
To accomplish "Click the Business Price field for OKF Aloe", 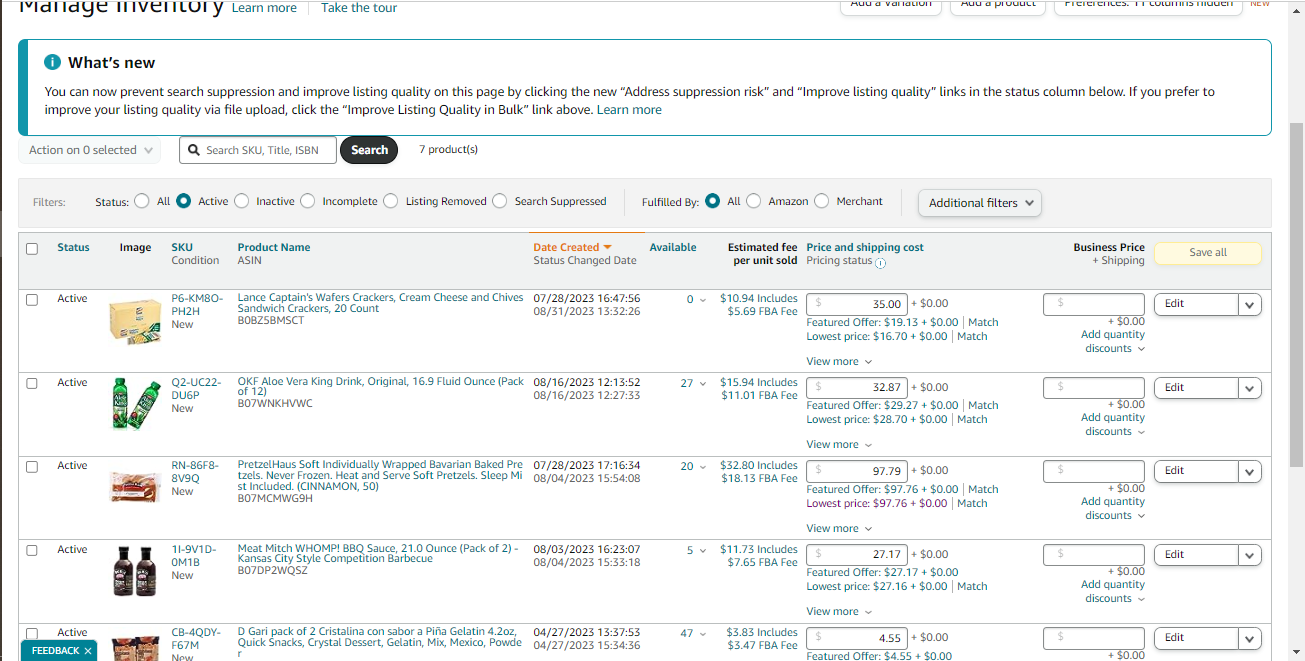I will pyautogui.click(x=1094, y=388).
